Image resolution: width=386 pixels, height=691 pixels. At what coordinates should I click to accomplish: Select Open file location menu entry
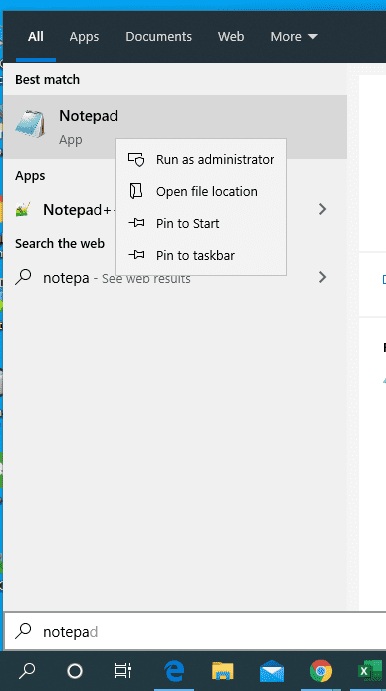pos(201,192)
